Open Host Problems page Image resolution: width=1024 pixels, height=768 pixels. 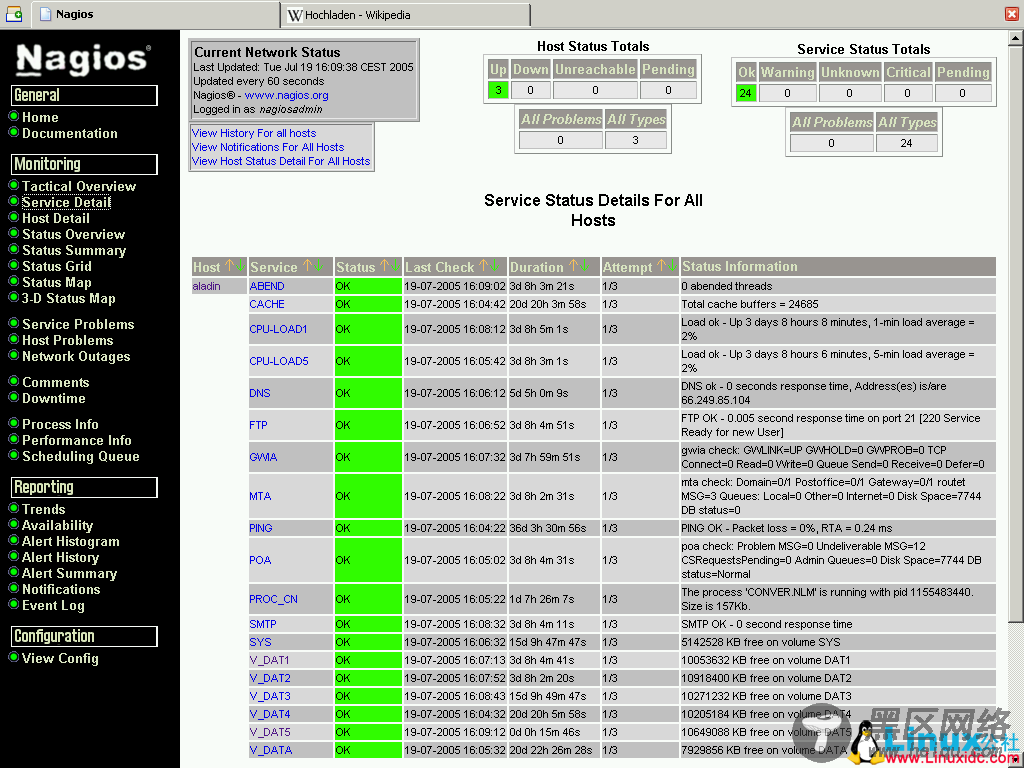click(x=68, y=340)
